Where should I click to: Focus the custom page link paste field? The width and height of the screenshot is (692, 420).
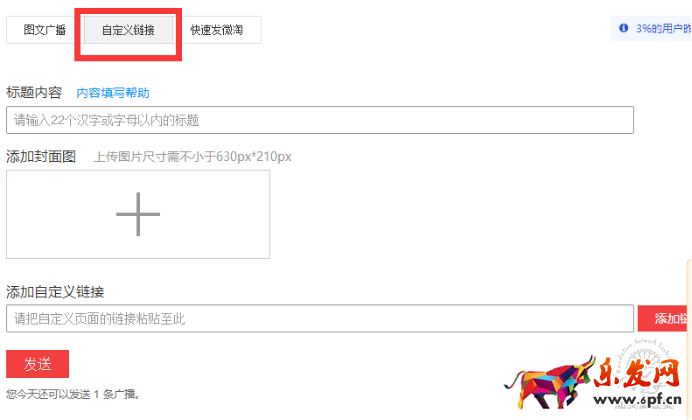pyautogui.click(x=320, y=319)
